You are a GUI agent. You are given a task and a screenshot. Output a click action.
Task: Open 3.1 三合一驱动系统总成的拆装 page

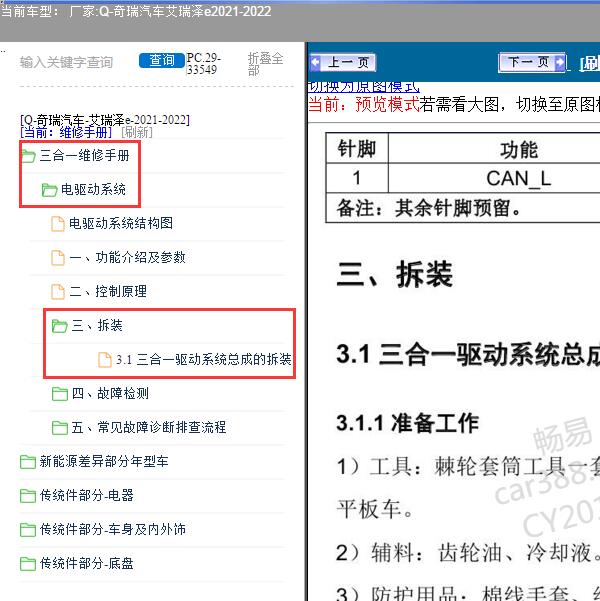click(x=204, y=360)
